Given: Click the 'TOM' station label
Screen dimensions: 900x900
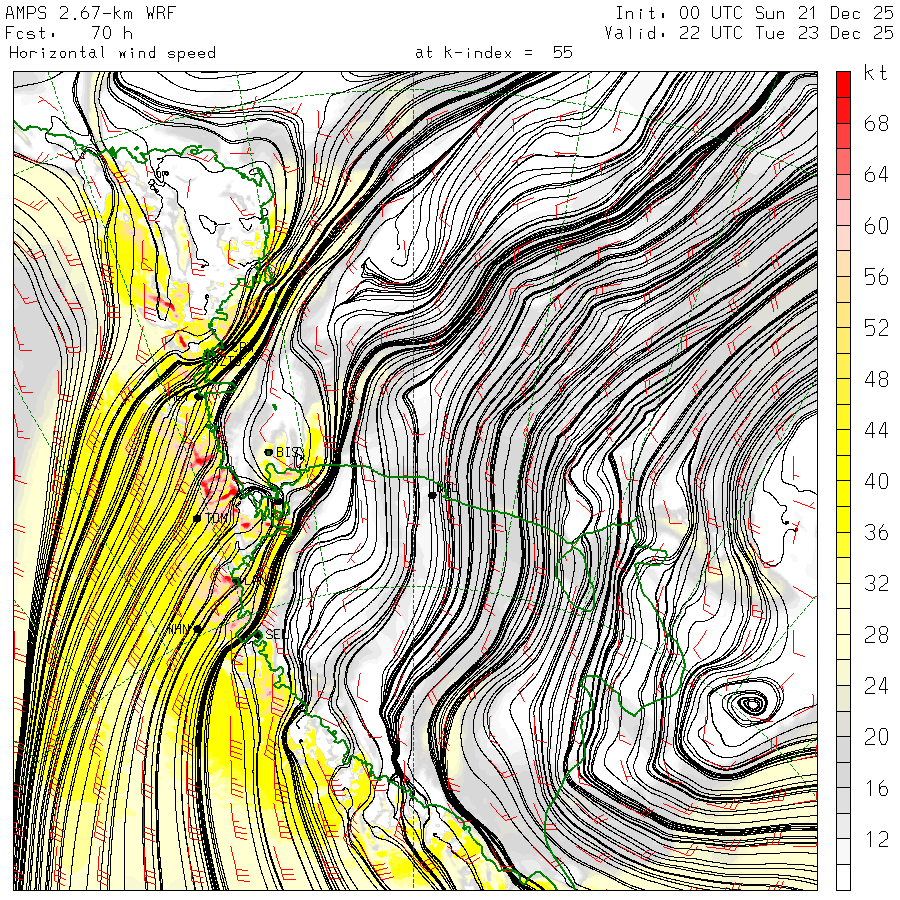Looking at the screenshot, I should [x=218, y=518].
